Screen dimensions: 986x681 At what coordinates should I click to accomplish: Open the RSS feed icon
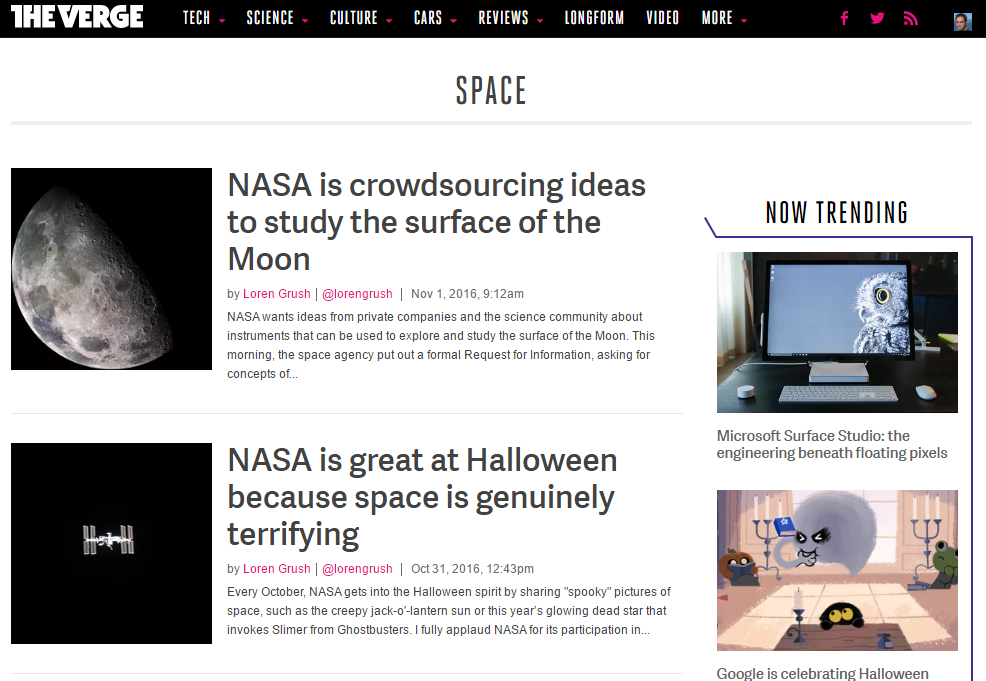911,18
